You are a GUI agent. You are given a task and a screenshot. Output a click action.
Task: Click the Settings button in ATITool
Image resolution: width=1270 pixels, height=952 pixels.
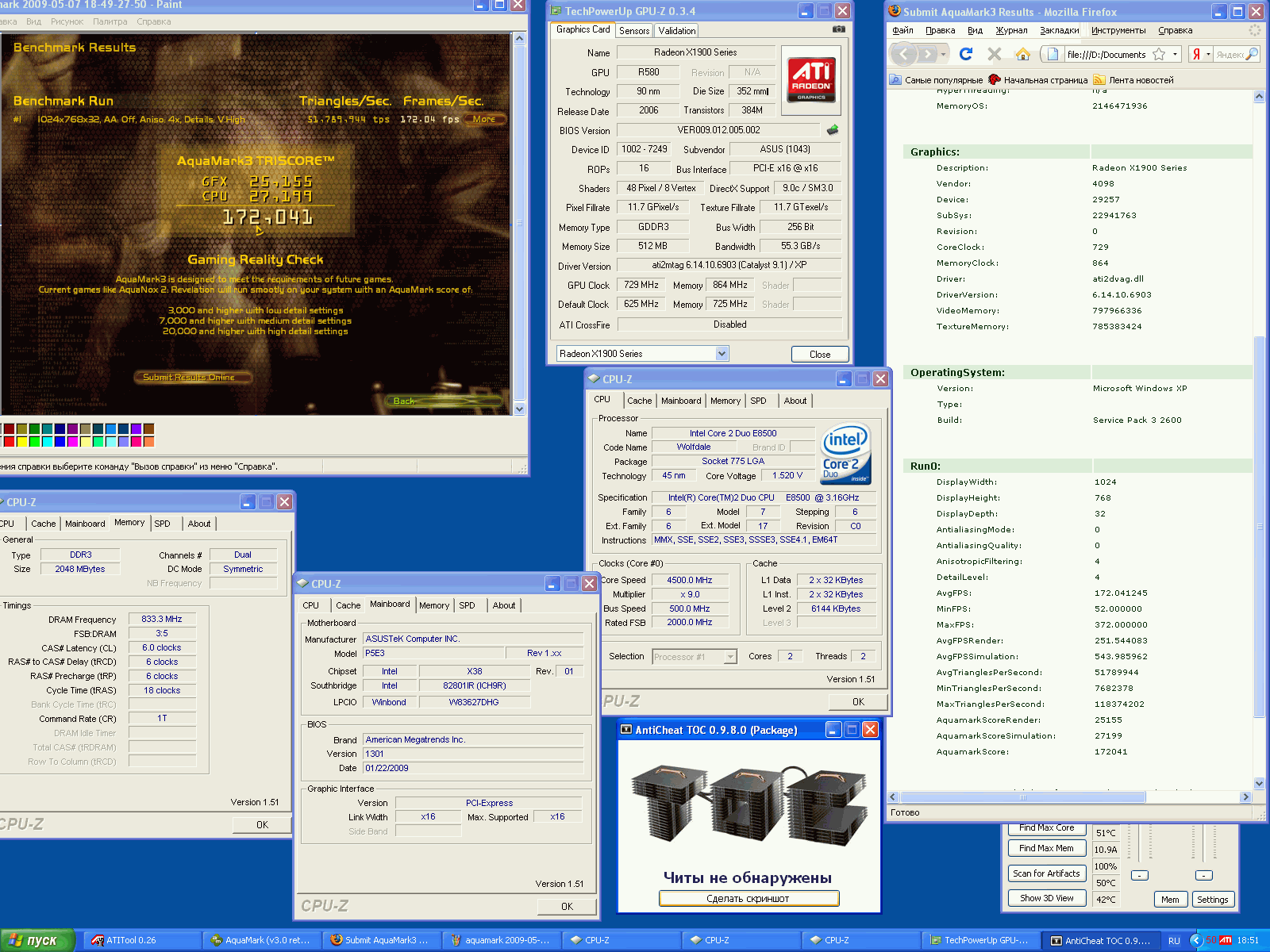[1212, 899]
